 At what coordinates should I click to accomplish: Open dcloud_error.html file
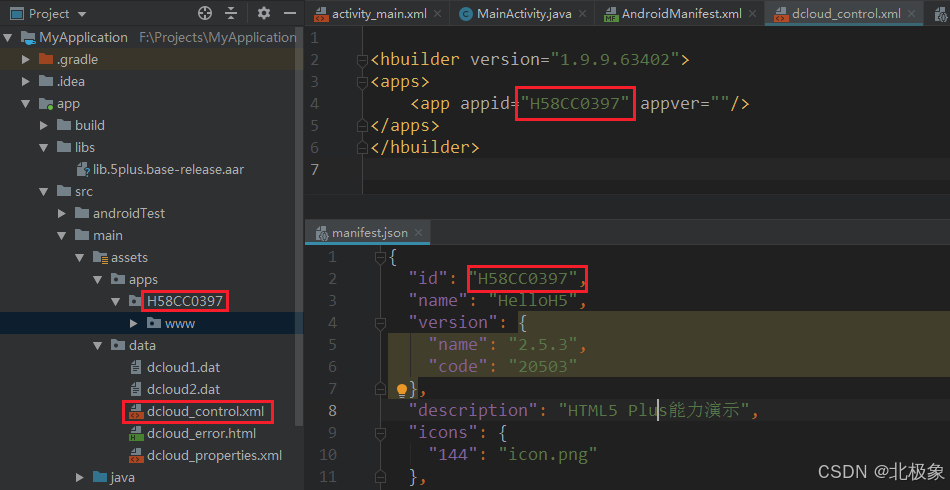click(193, 434)
